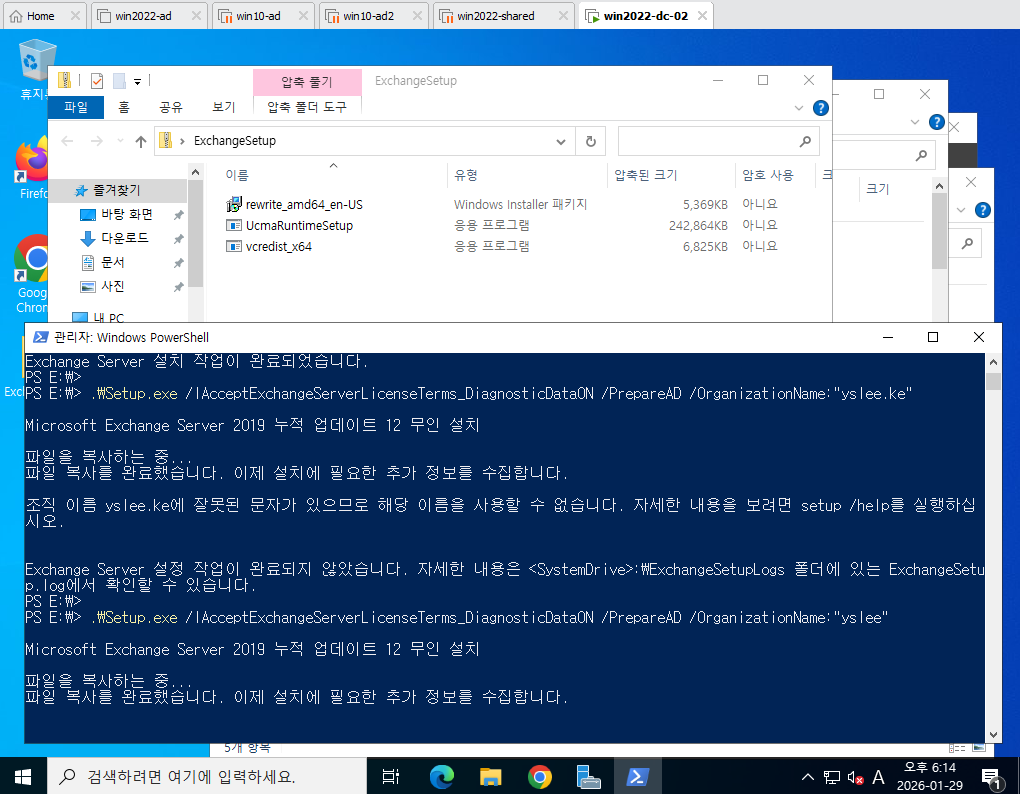Switch to the win10-ad2 VM tab
This screenshot has height=794, width=1020.
[x=368, y=16]
